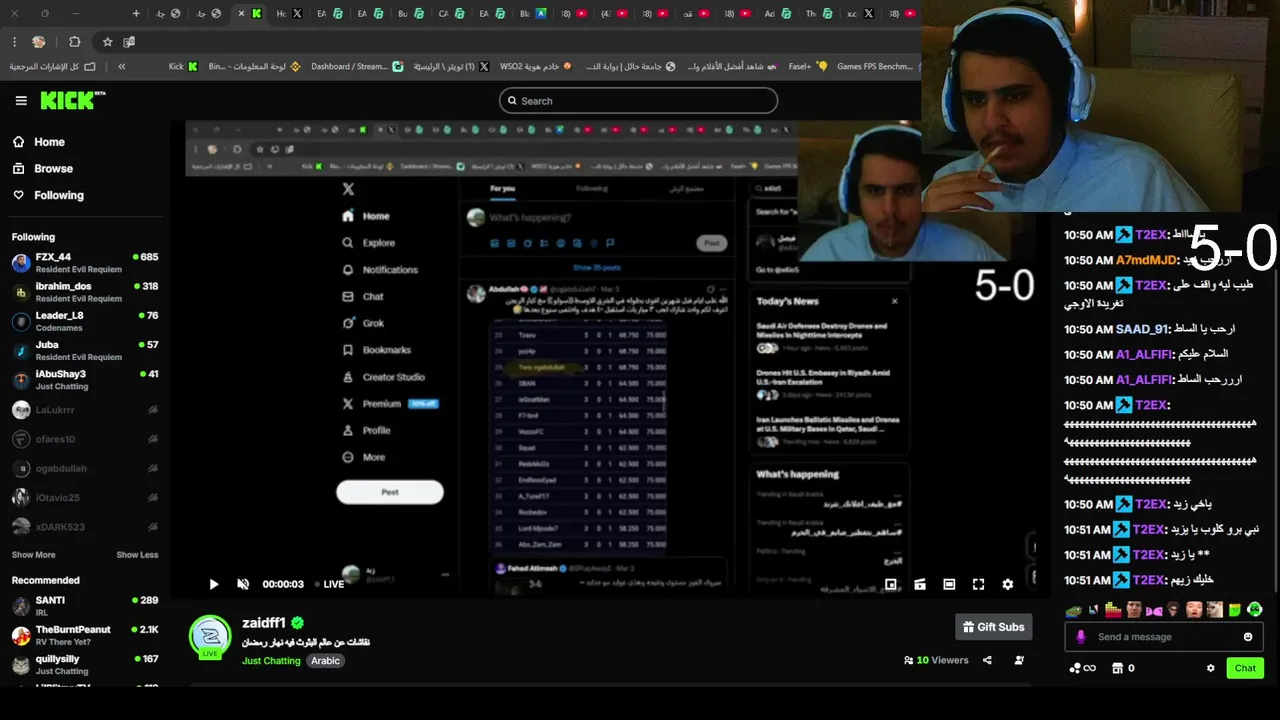
Task: Open recommended channel TheBurntPeanut
Action: click(x=84, y=635)
